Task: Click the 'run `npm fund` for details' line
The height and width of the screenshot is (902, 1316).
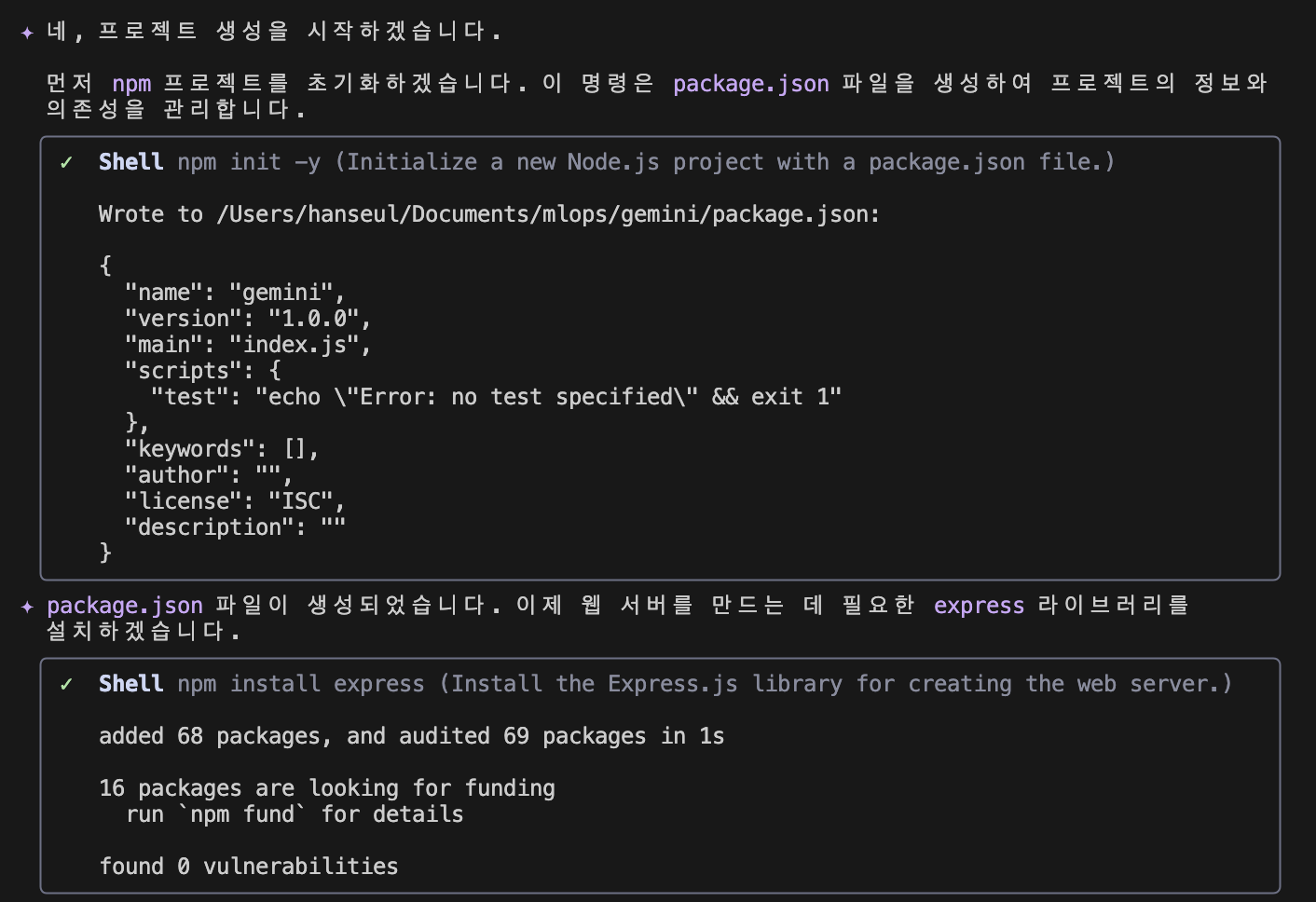Action: [x=295, y=814]
